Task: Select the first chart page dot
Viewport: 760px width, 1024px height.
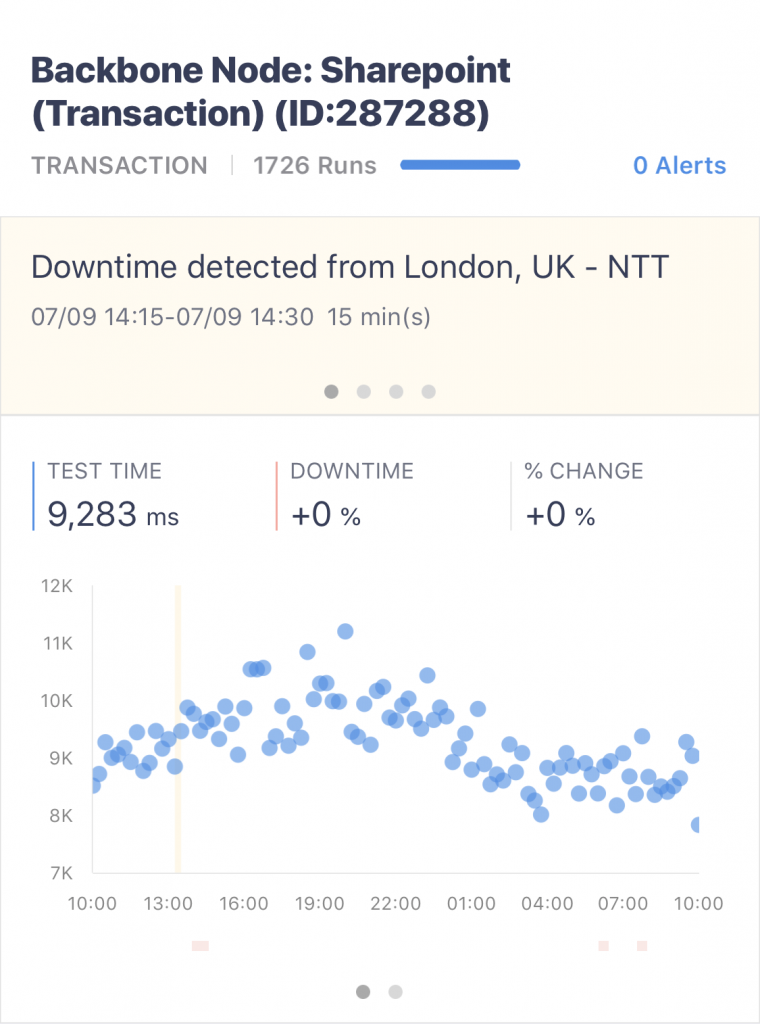Action: tap(363, 992)
